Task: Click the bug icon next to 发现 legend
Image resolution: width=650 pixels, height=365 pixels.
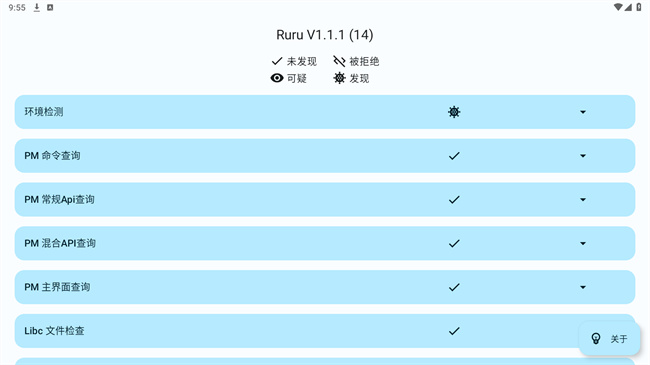Action: [x=340, y=78]
